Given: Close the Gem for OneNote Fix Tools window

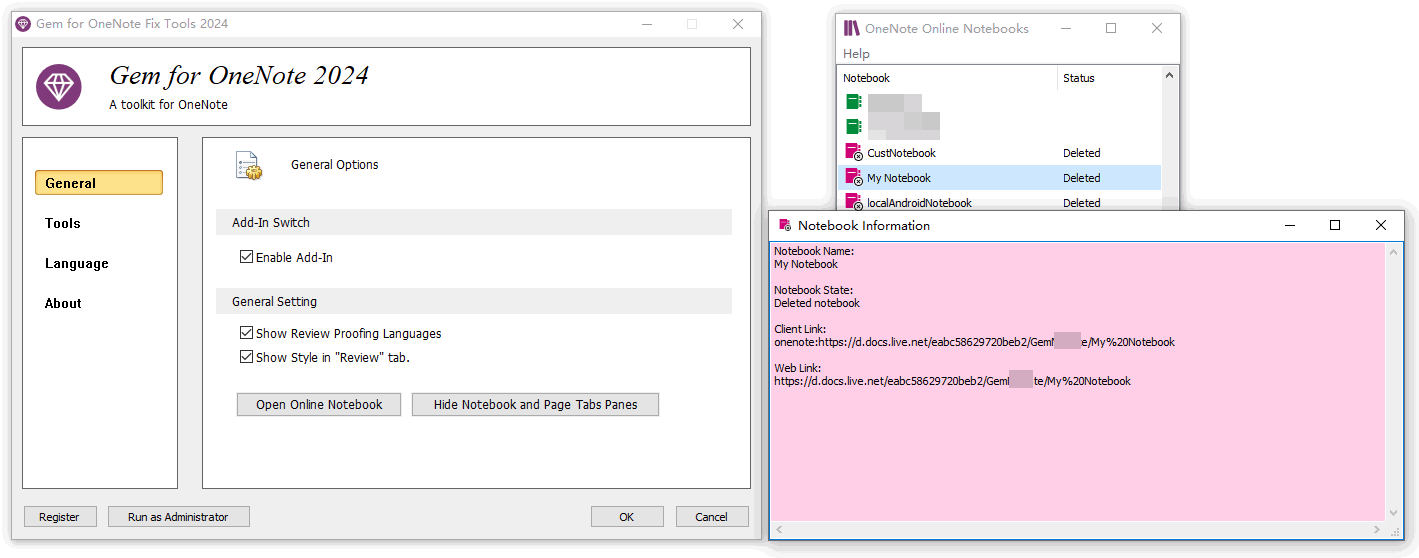Looking at the screenshot, I should click(x=738, y=24).
